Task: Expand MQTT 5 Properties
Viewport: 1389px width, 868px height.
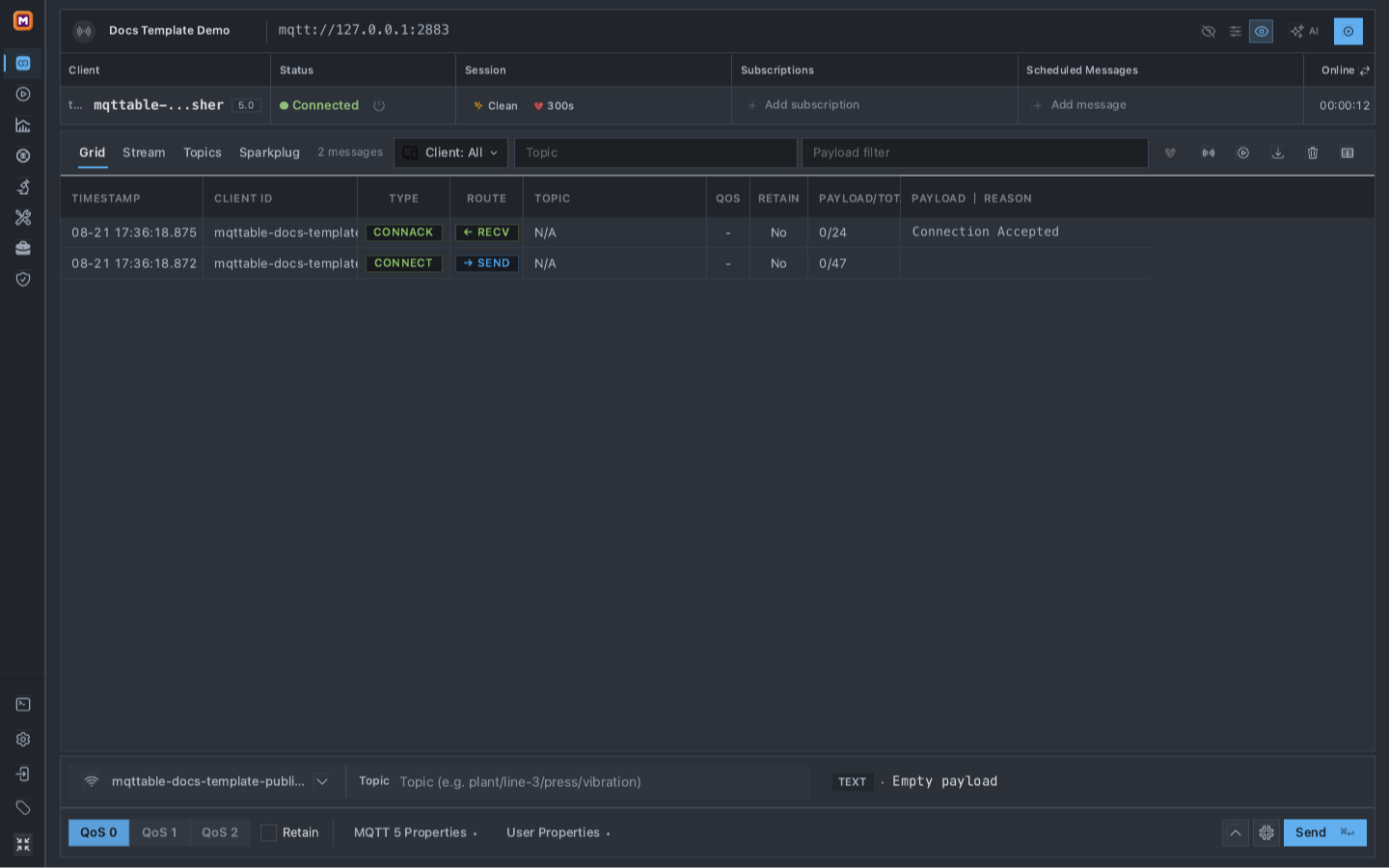Action: tap(416, 833)
